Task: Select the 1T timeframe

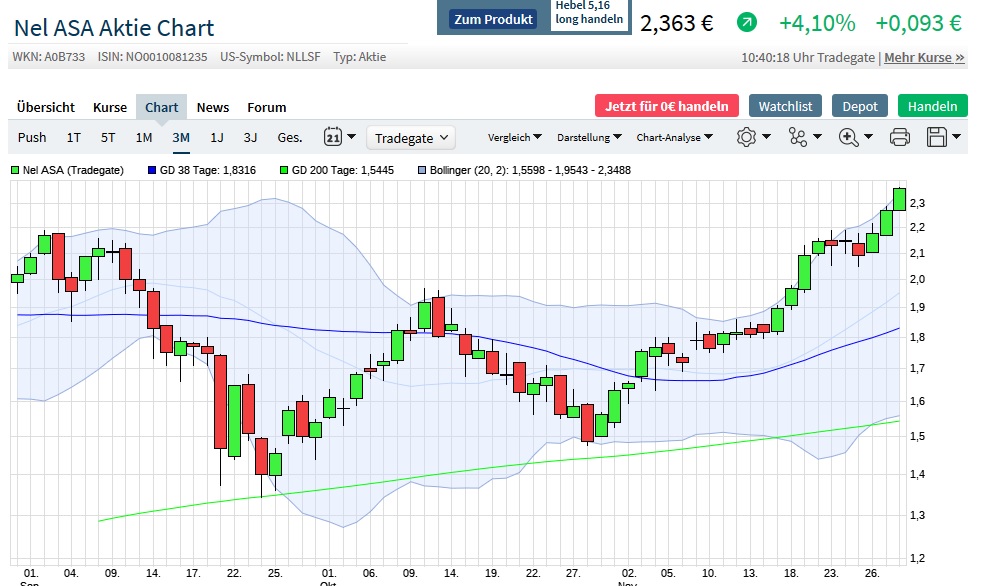Action: (74, 137)
